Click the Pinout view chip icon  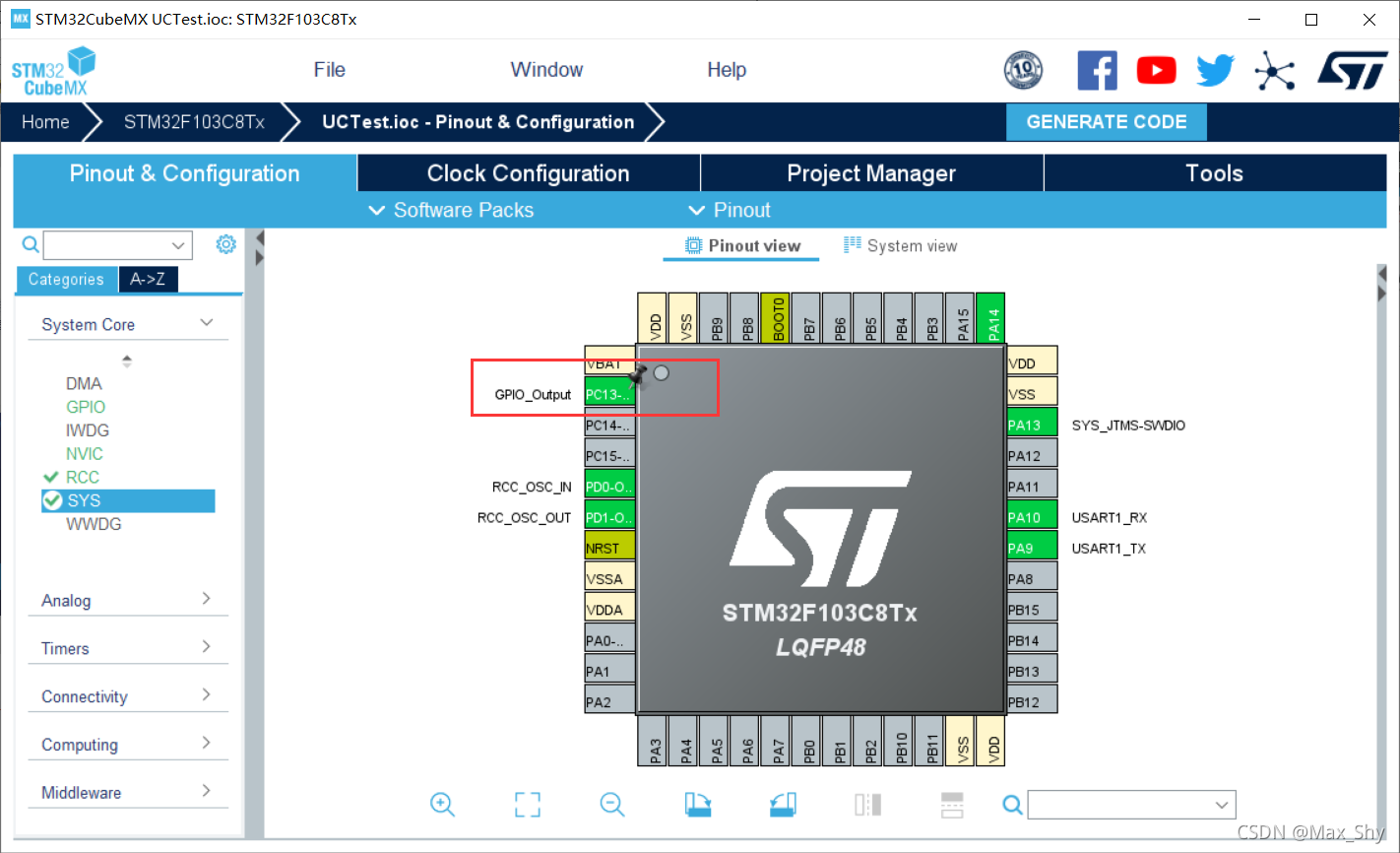click(x=694, y=245)
